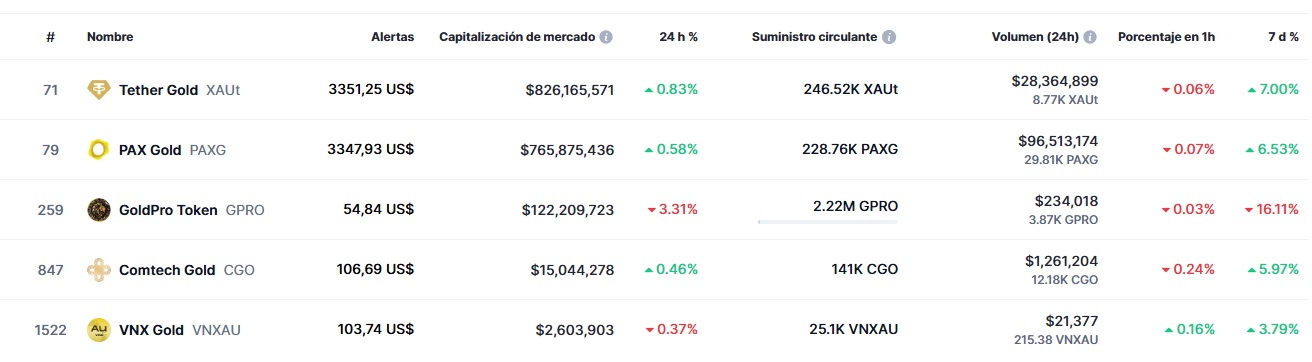
Task: Click the Comtech Gold coin logo
Action: pyautogui.click(x=99, y=270)
